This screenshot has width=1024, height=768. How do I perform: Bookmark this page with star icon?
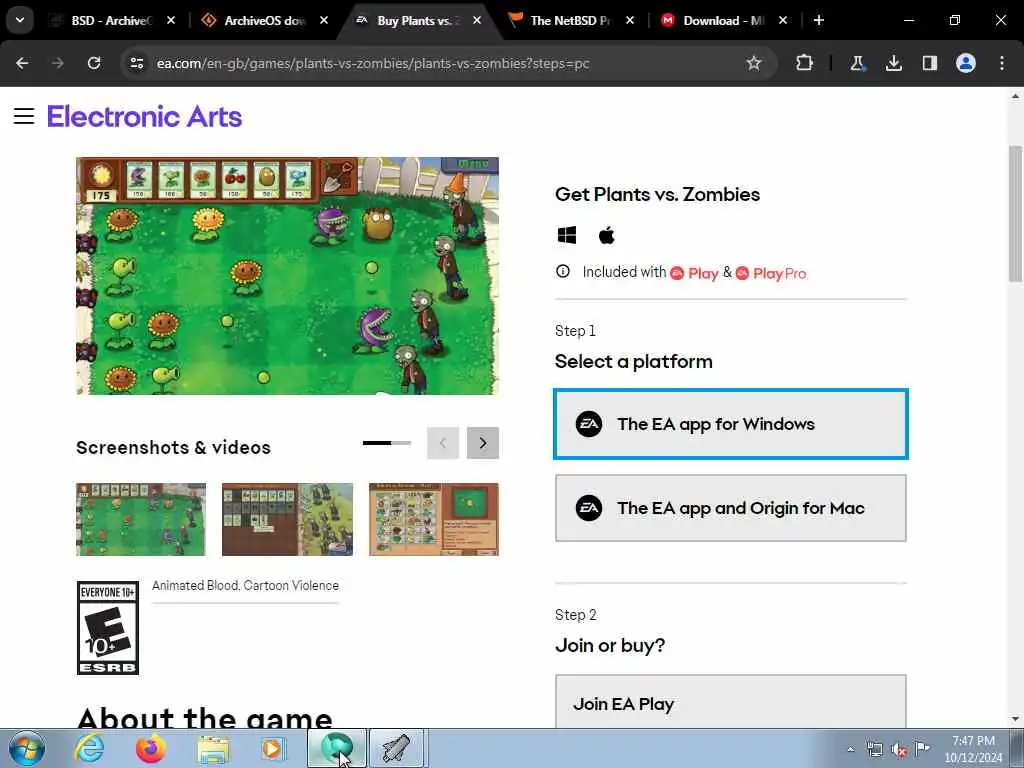click(x=754, y=63)
